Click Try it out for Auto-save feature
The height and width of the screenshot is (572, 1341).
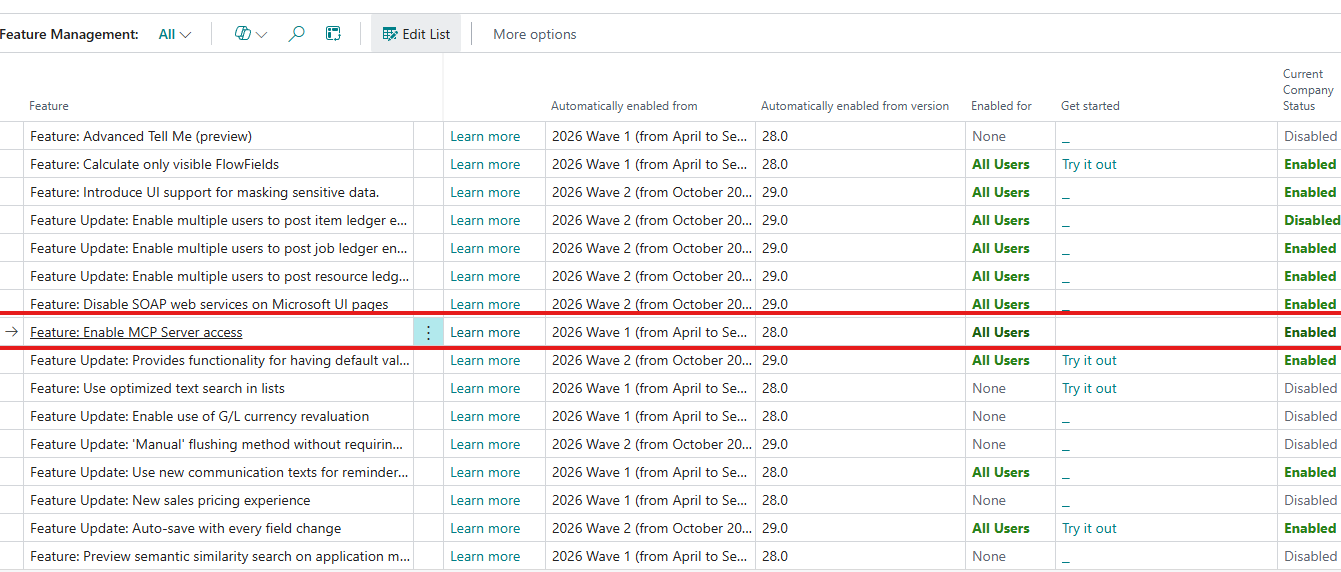coord(1089,528)
